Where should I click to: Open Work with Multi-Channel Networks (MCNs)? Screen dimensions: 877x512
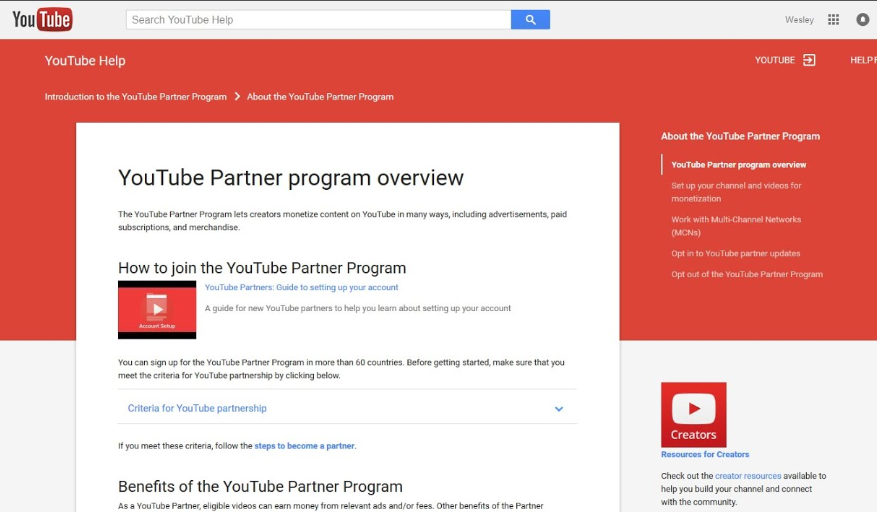pos(736,226)
